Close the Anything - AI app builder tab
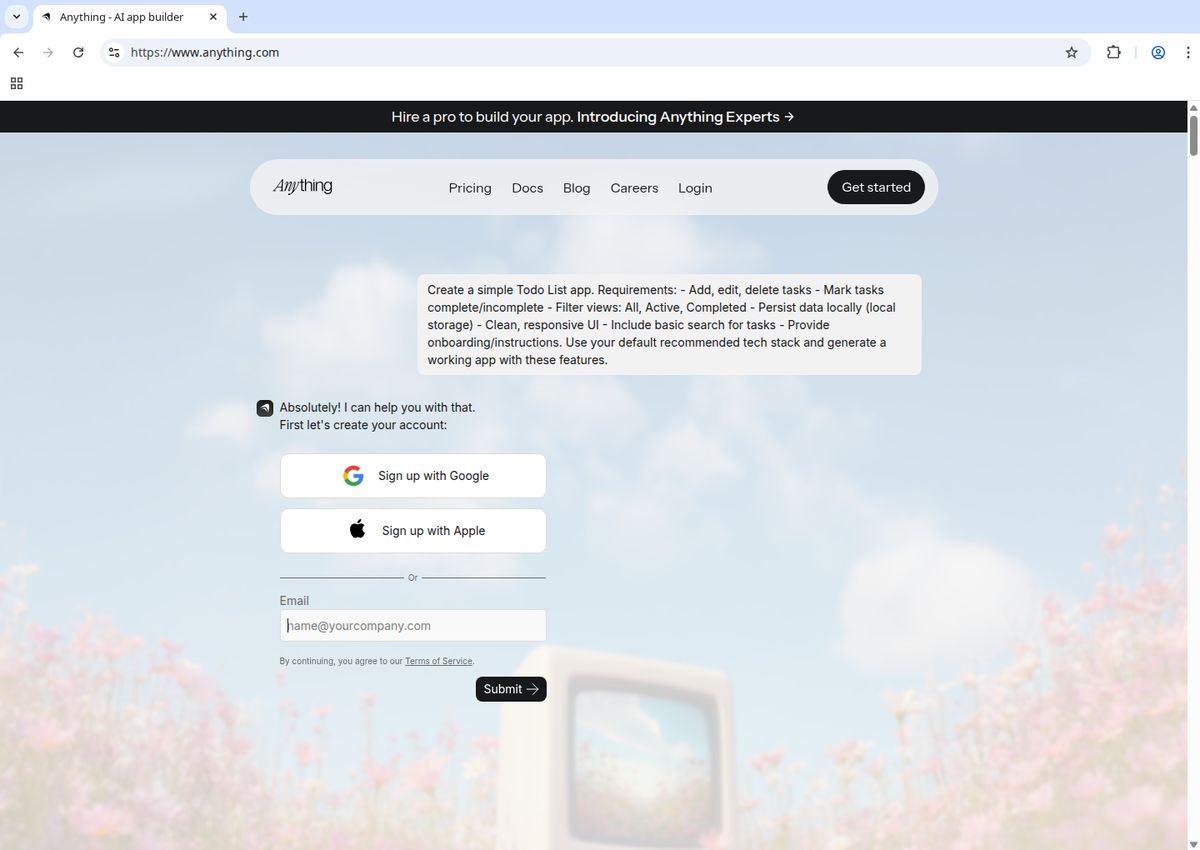Viewport: 1200px width, 850px height. click(213, 17)
